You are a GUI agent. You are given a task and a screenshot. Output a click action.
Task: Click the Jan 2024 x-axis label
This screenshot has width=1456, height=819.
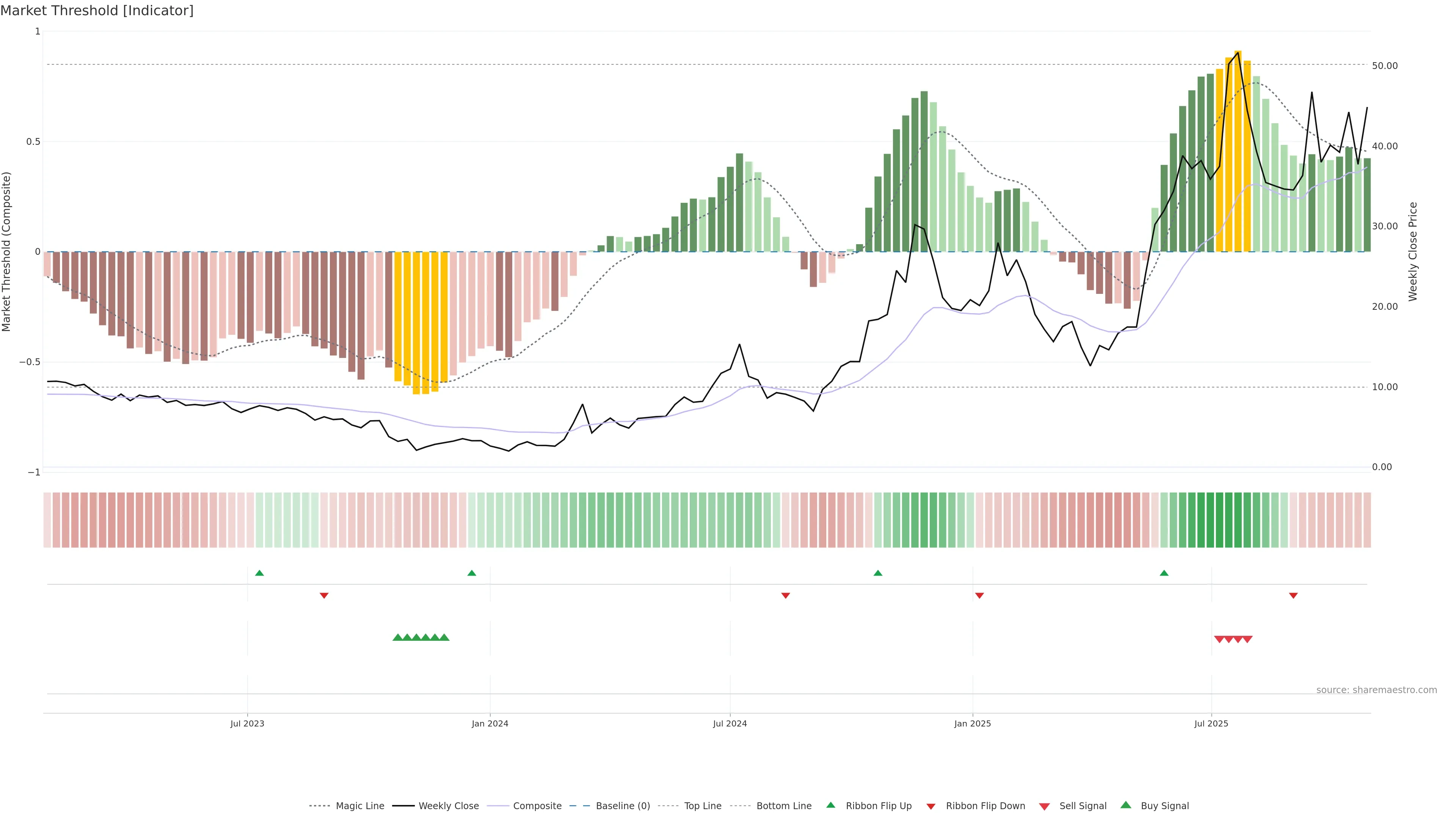click(x=490, y=723)
